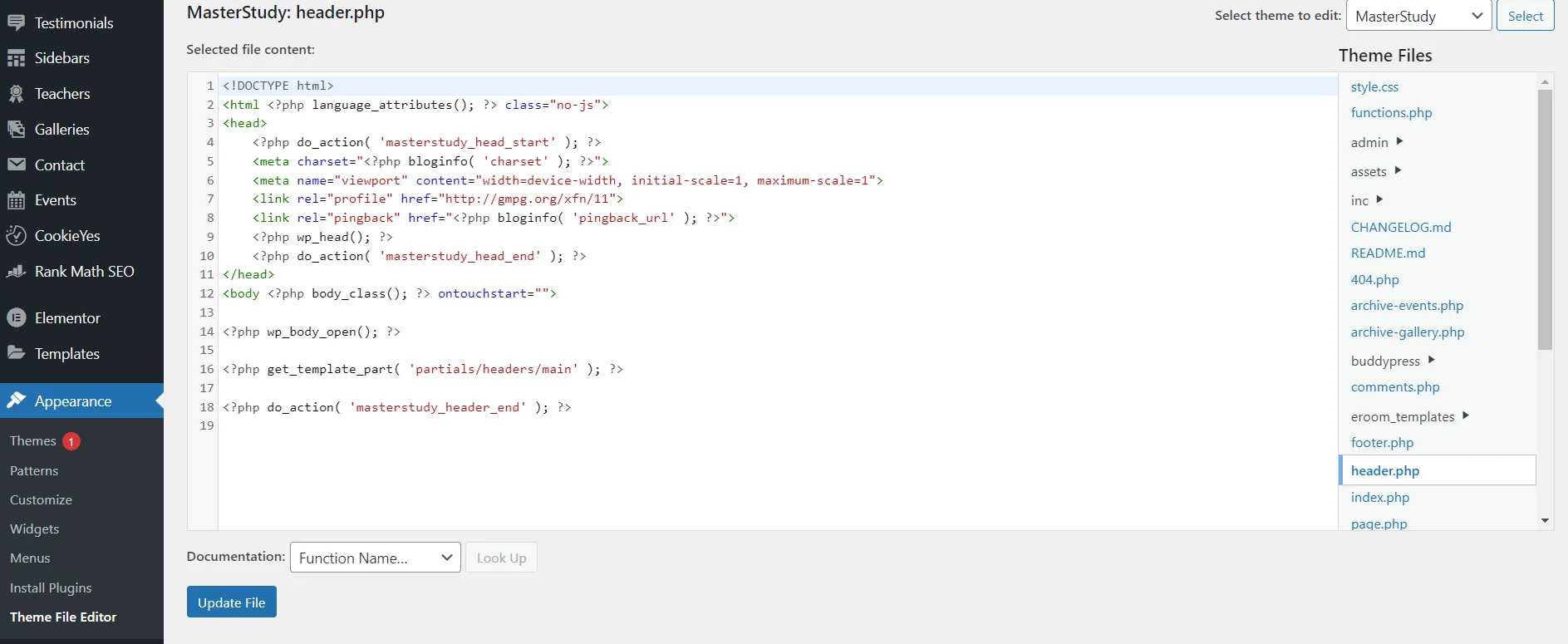Click the Rank Math SEO chart icon
Viewport: 1568px width, 644px height.
(17, 272)
